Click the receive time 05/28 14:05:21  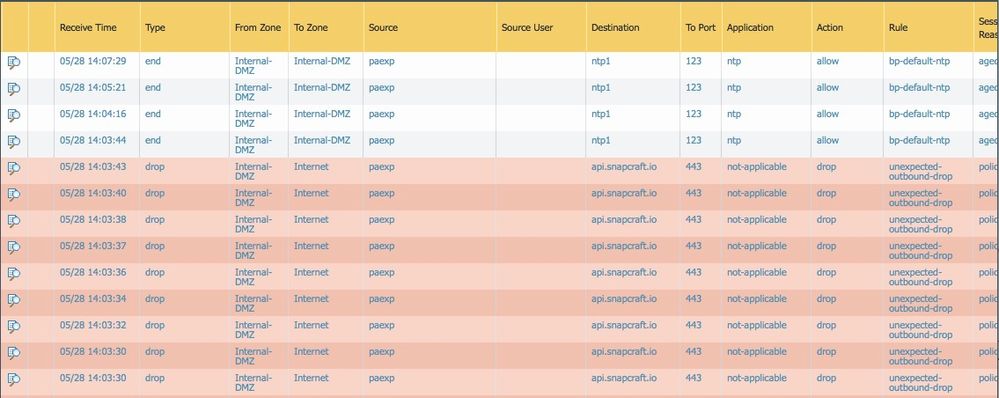coord(93,87)
